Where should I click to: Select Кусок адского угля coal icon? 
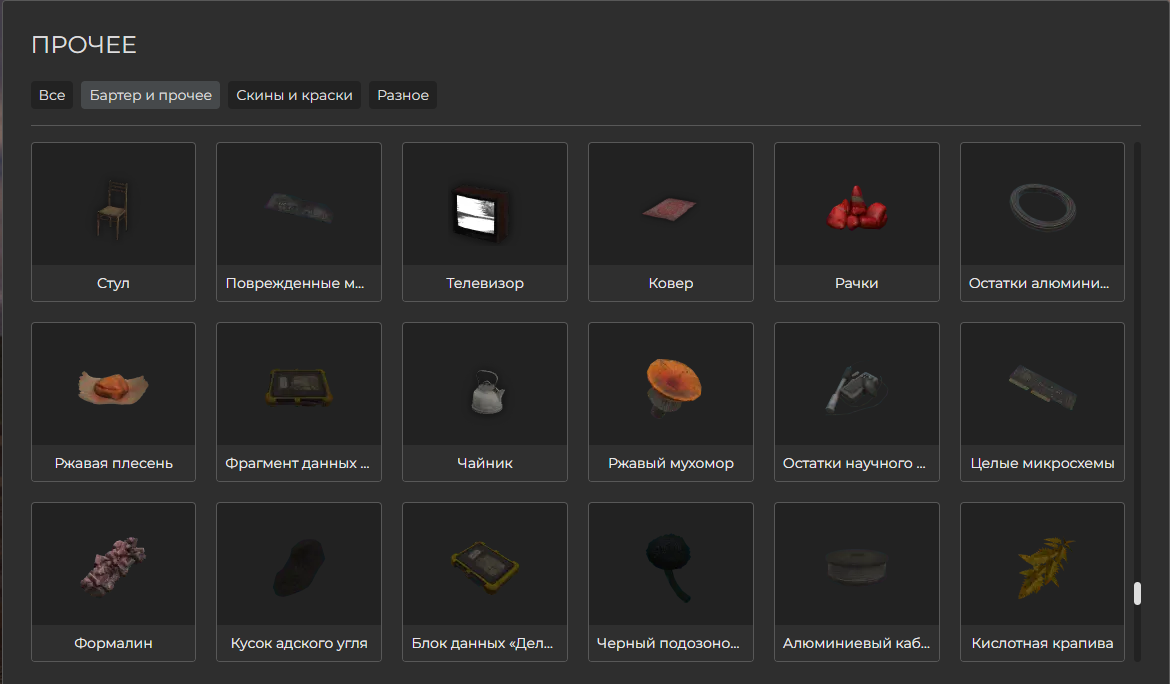tap(298, 568)
